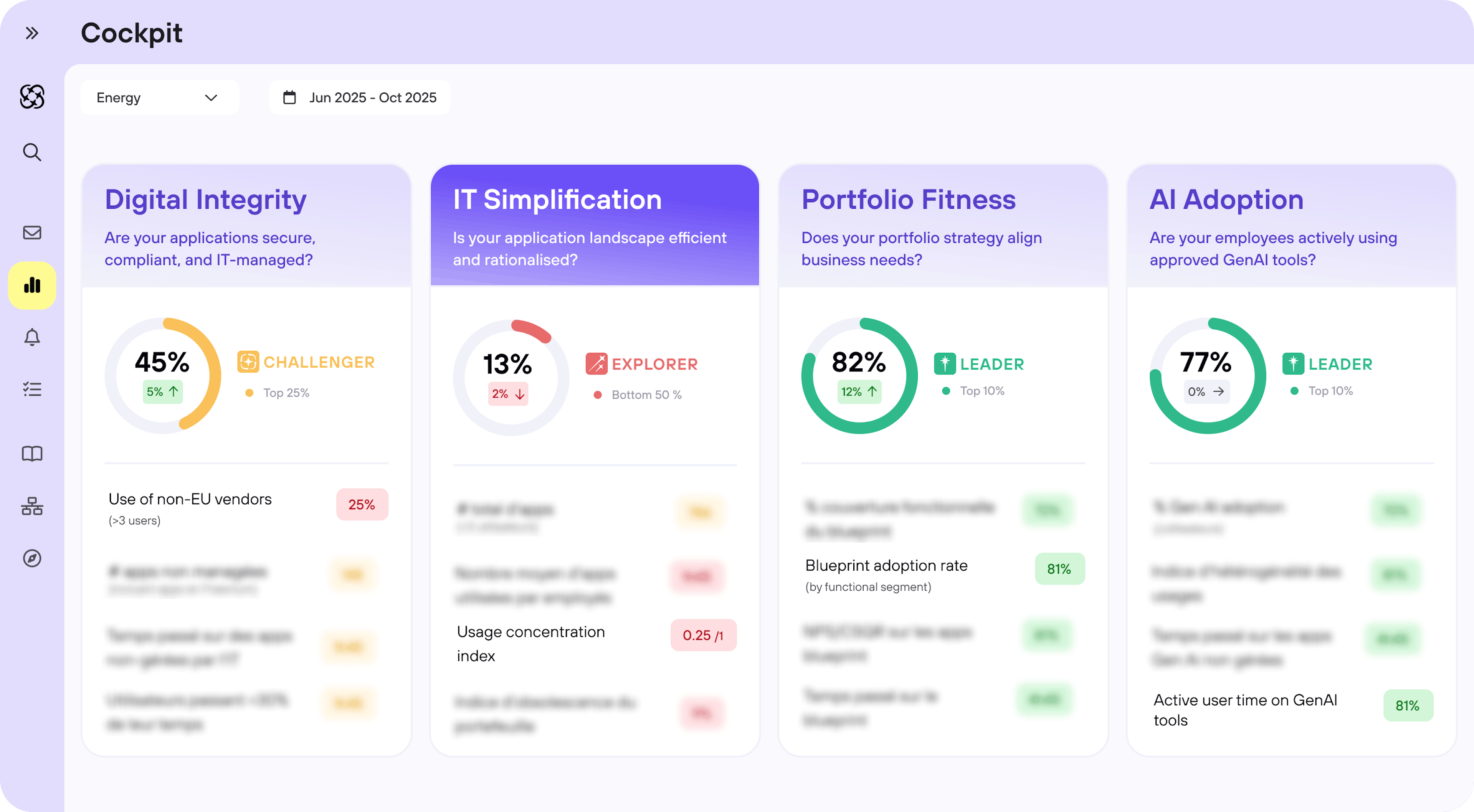Open search via magnifier sidebar icon
Viewport: 1474px width, 812px height.
[x=32, y=152]
